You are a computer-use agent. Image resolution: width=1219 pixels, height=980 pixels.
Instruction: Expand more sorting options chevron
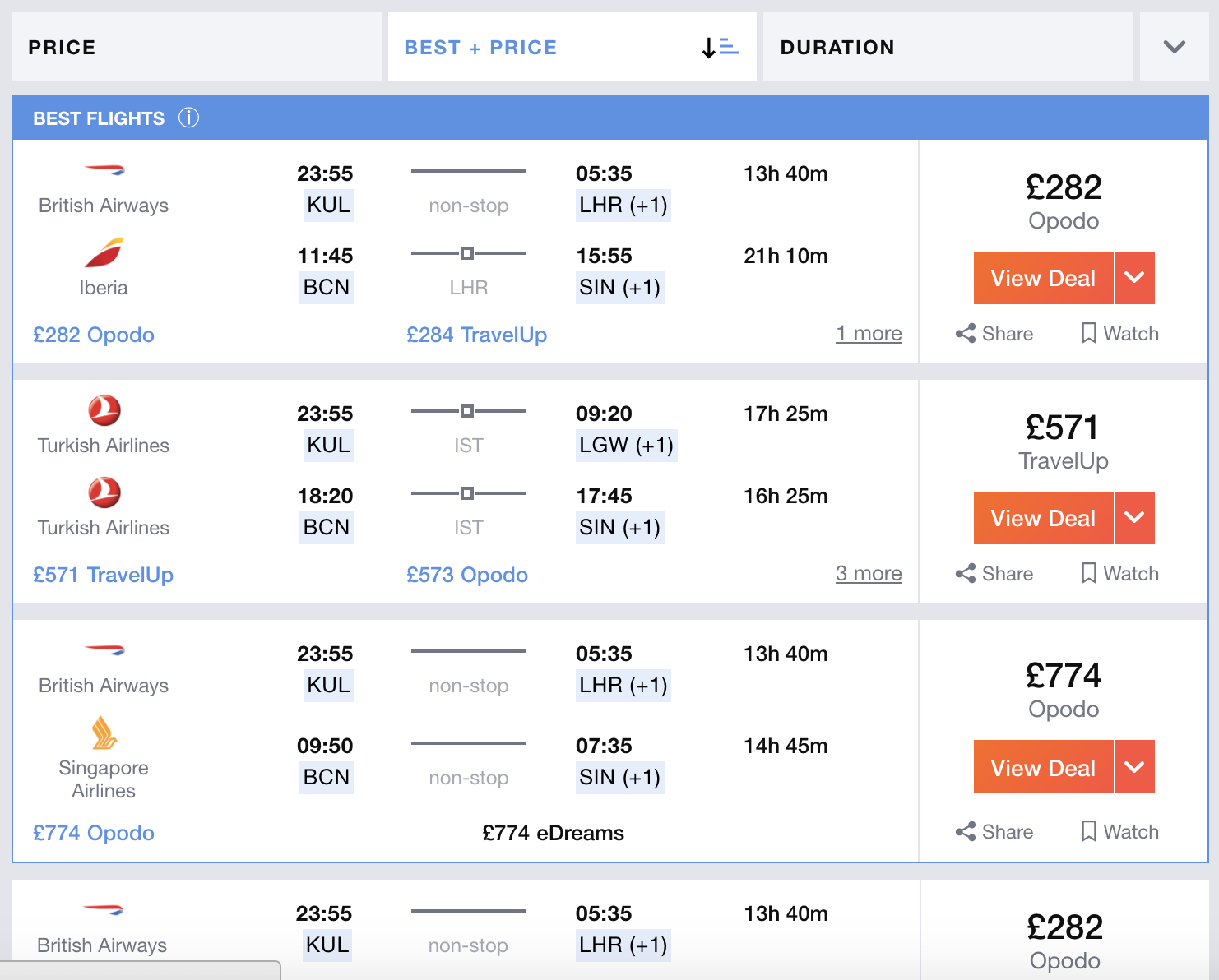[1174, 47]
